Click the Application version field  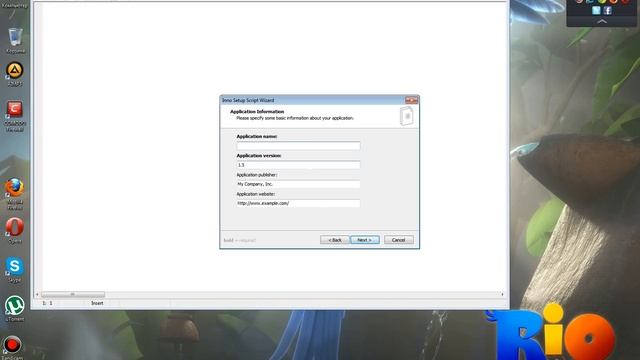pyautogui.click(x=298, y=165)
